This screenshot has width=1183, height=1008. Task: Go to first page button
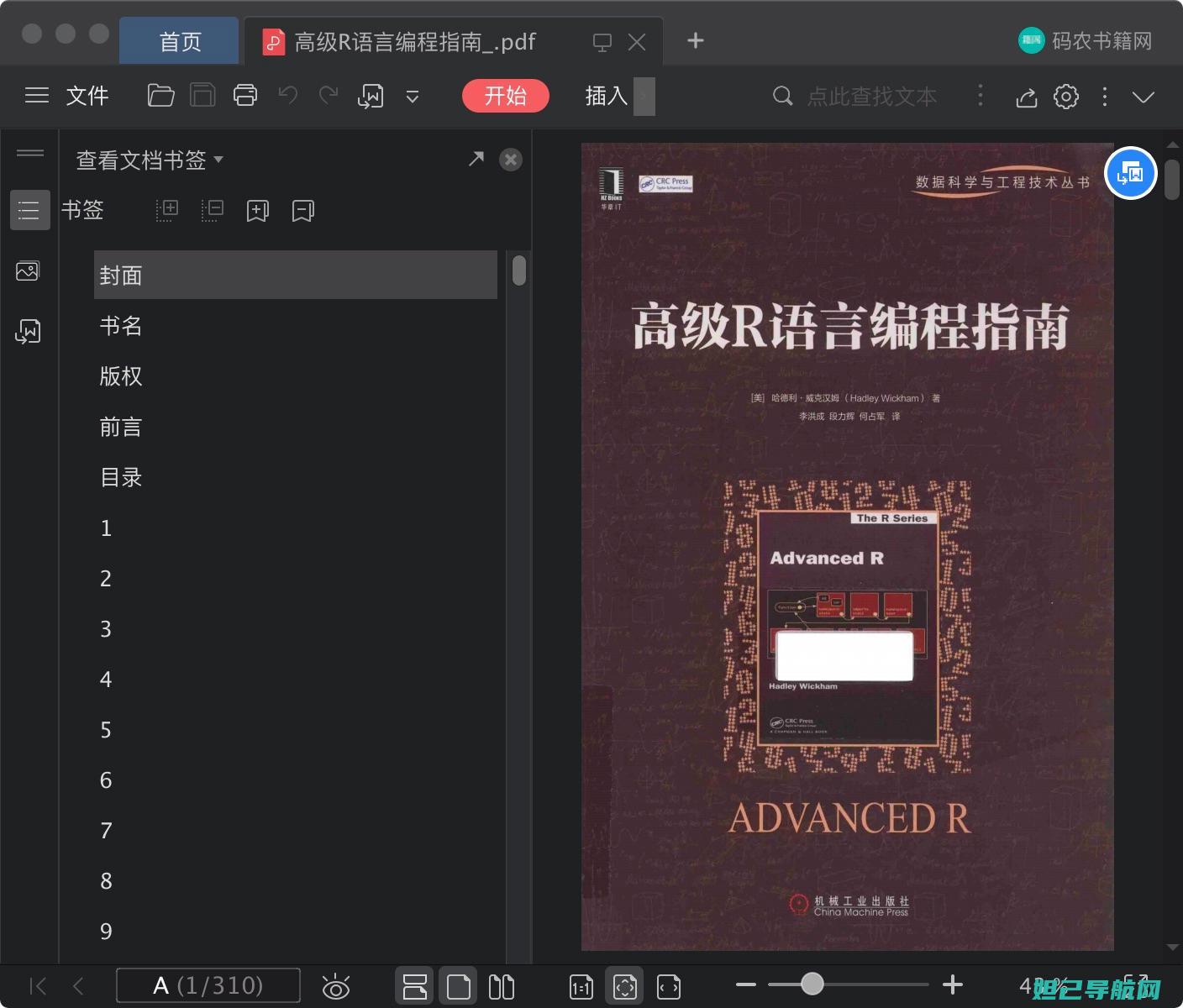[x=38, y=985]
